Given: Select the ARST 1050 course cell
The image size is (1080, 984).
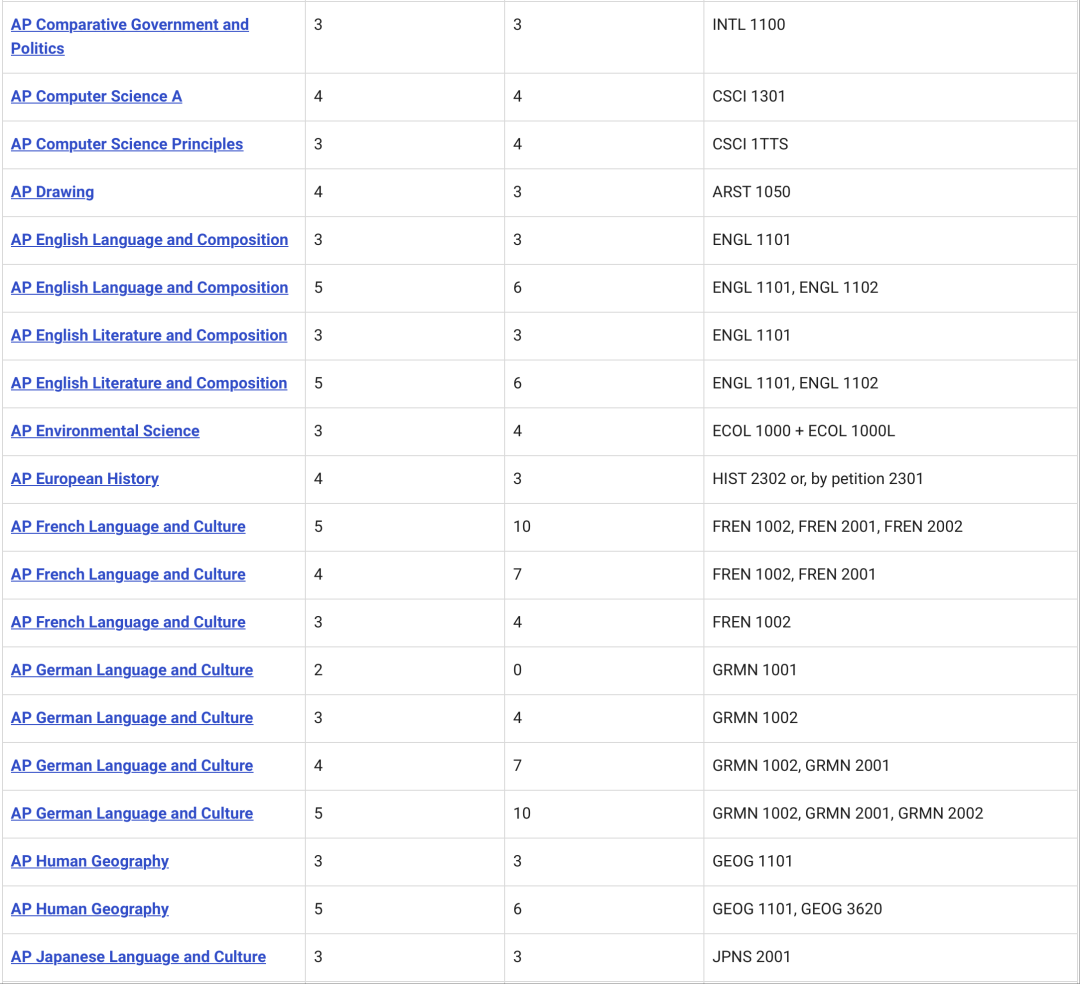Looking at the screenshot, I should [890, 193].
